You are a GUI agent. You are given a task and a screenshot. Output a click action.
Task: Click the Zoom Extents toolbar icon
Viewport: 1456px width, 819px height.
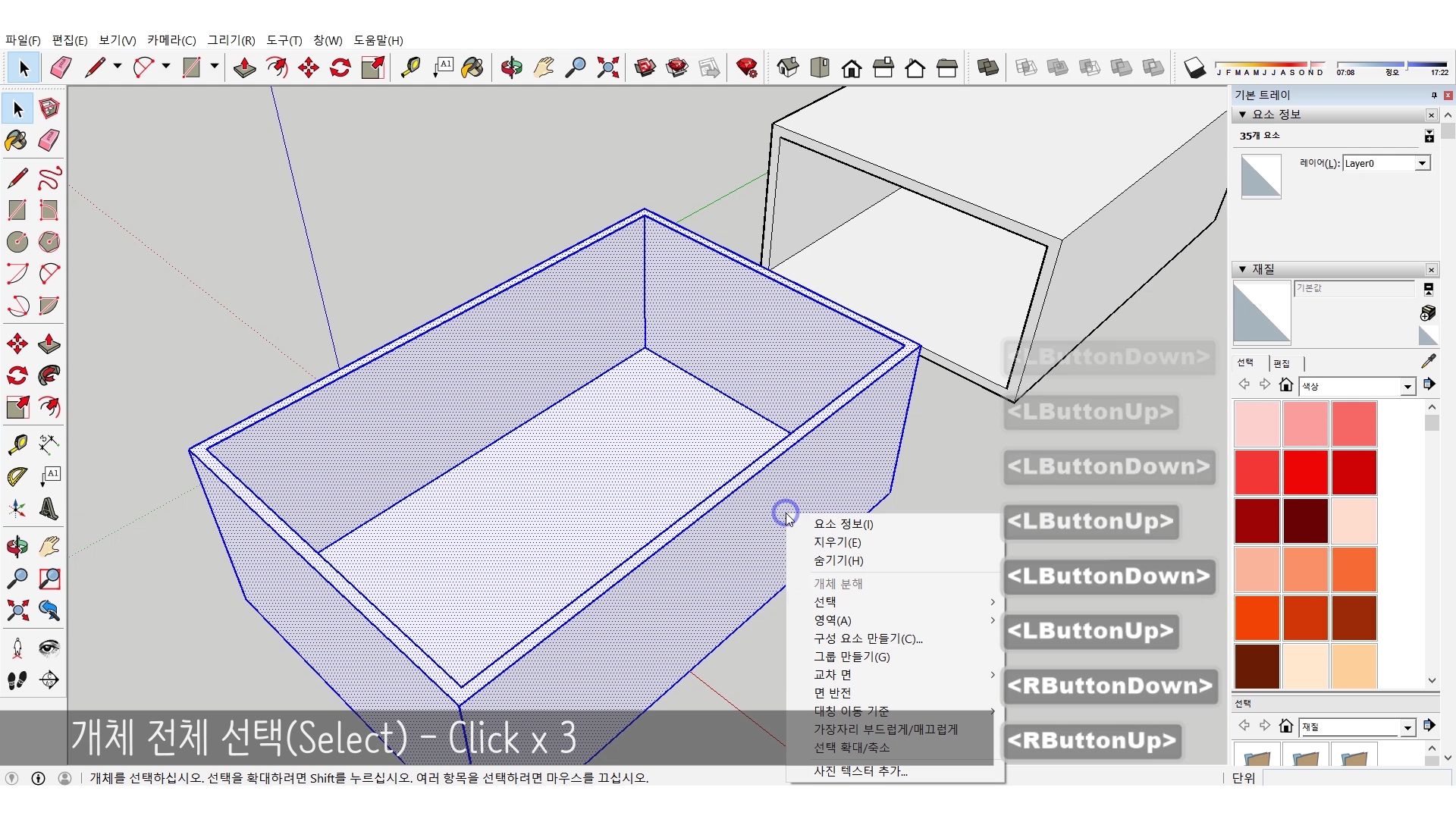(x=607, y=68)
